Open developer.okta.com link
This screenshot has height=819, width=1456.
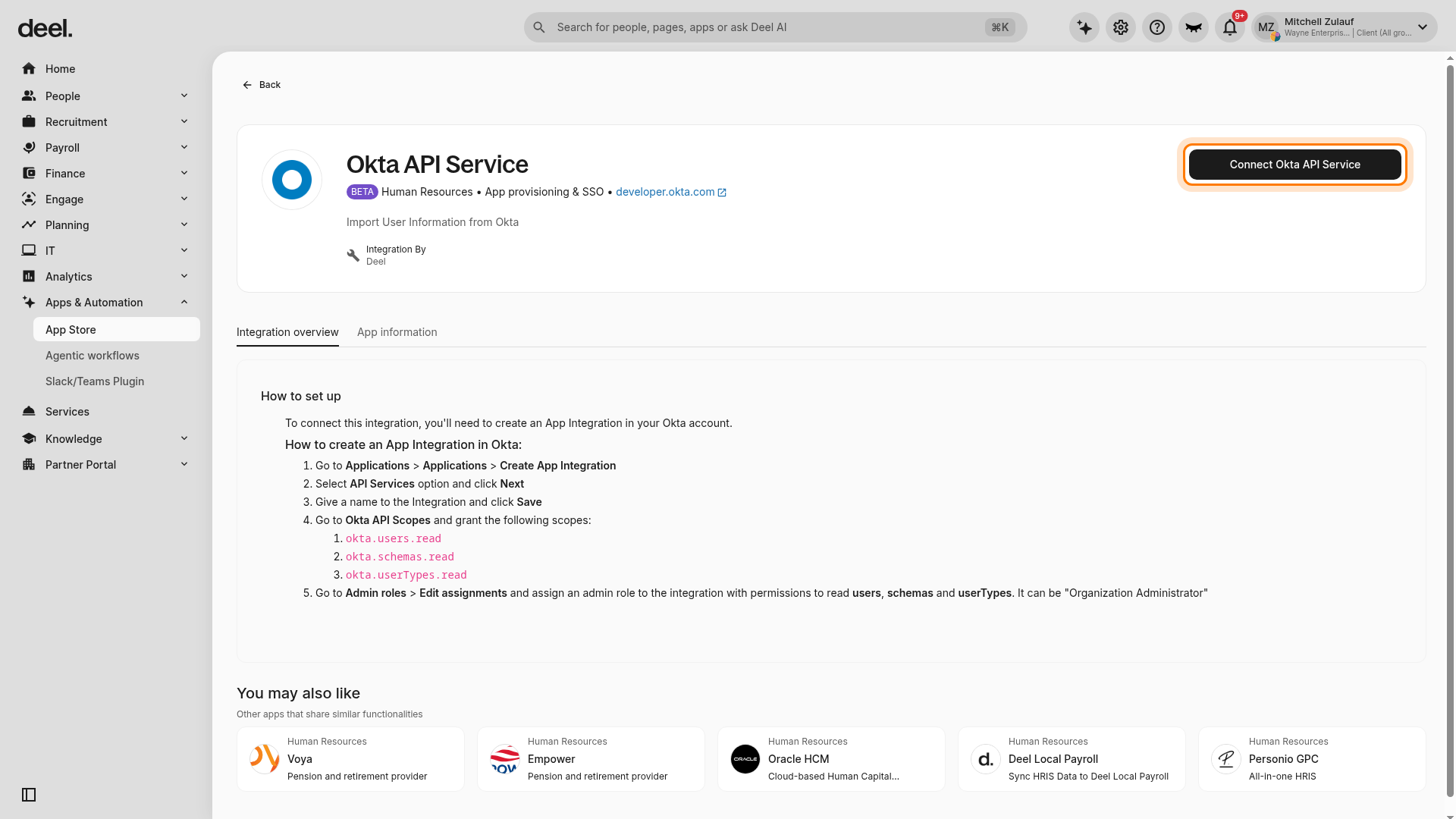[x=671, y=192]
